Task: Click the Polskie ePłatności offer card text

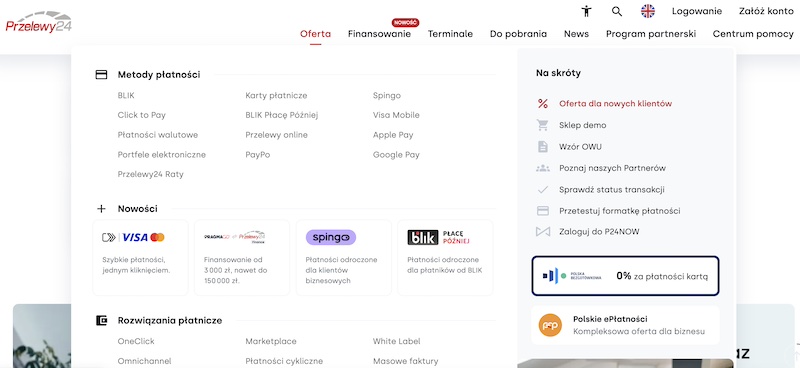Action: 639,325
